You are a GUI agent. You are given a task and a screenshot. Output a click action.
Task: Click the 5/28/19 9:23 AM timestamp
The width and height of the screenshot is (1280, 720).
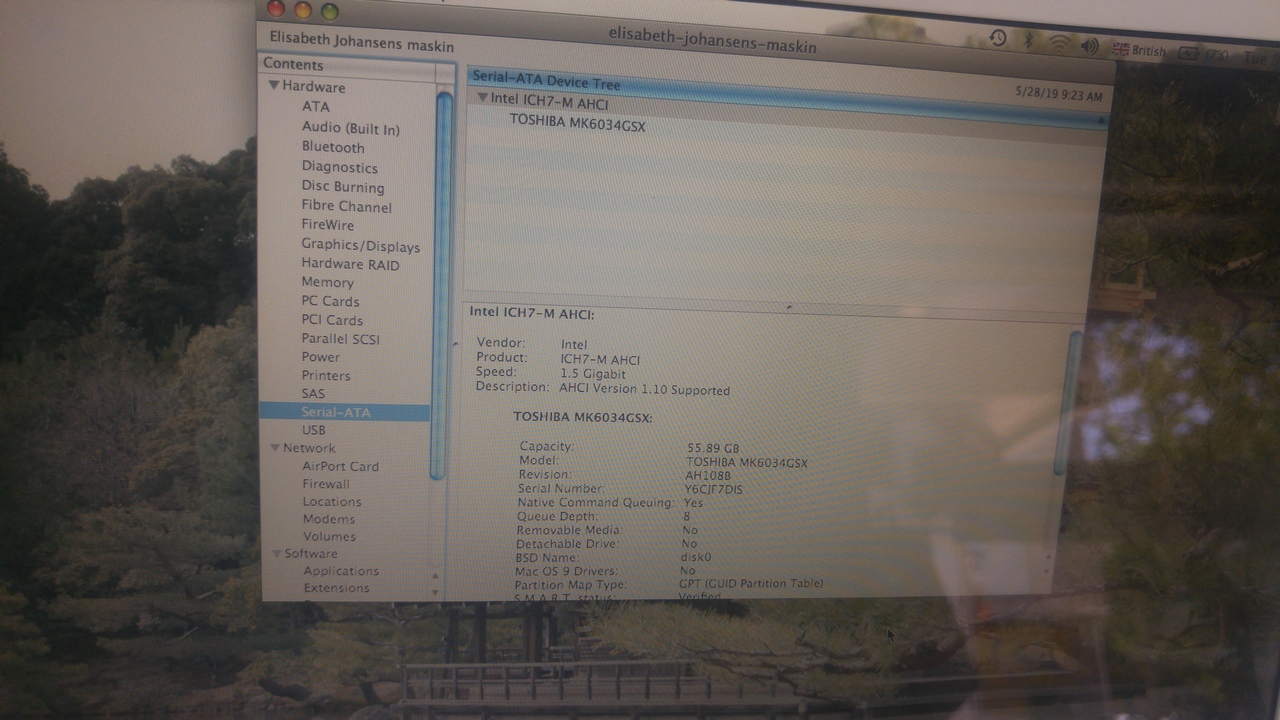tap(1059, 96)
